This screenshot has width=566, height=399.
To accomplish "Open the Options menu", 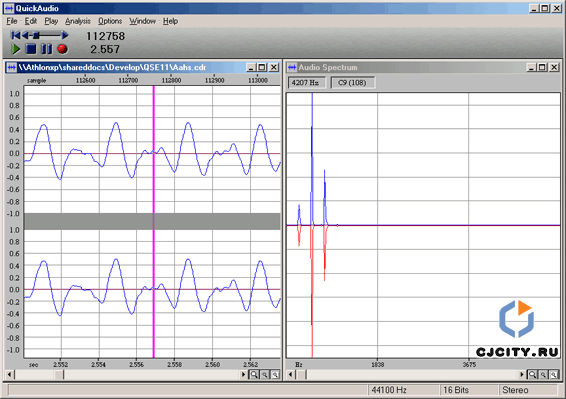I will coord(110,21).
